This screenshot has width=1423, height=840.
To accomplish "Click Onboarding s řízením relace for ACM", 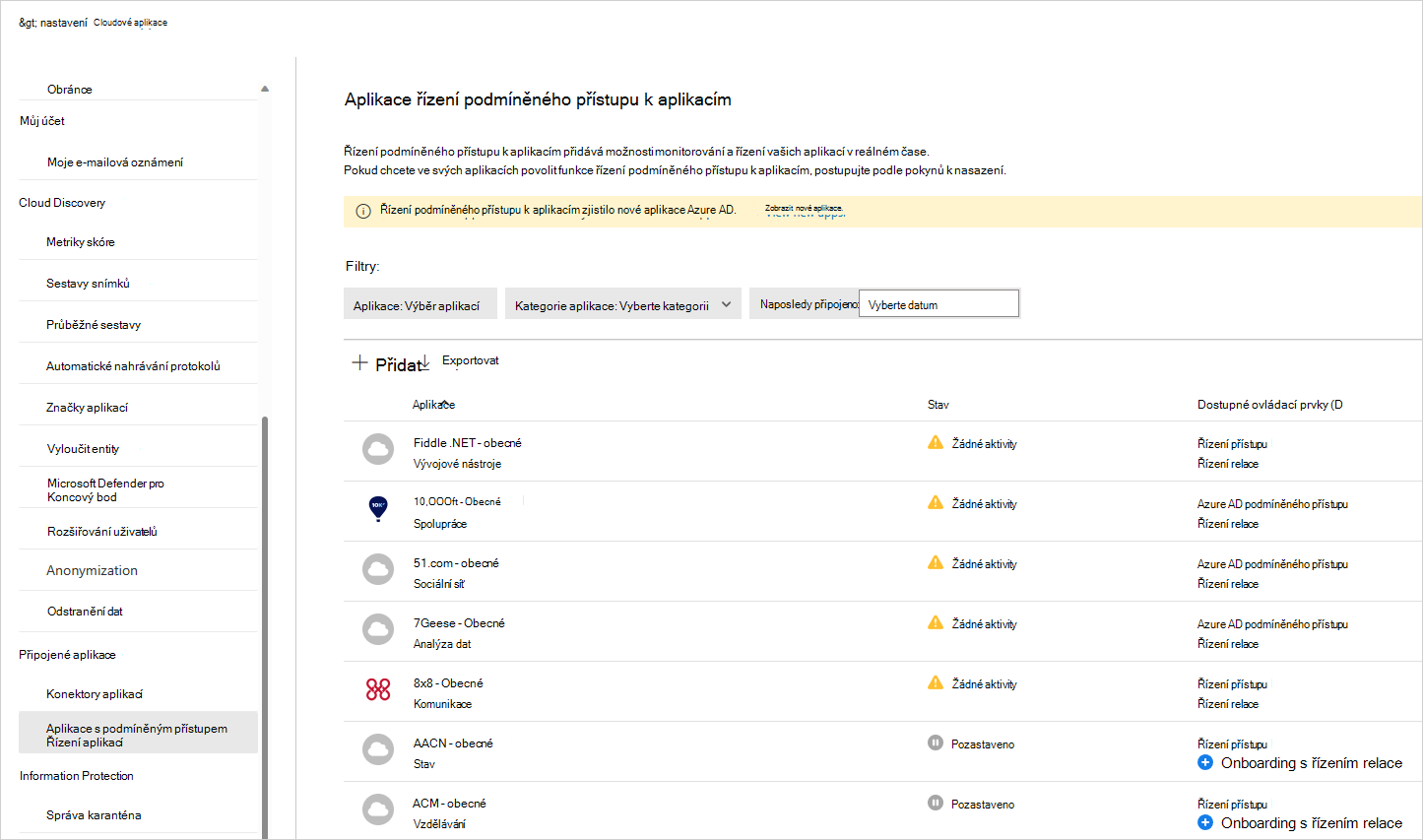I will tap(1312, 823).
